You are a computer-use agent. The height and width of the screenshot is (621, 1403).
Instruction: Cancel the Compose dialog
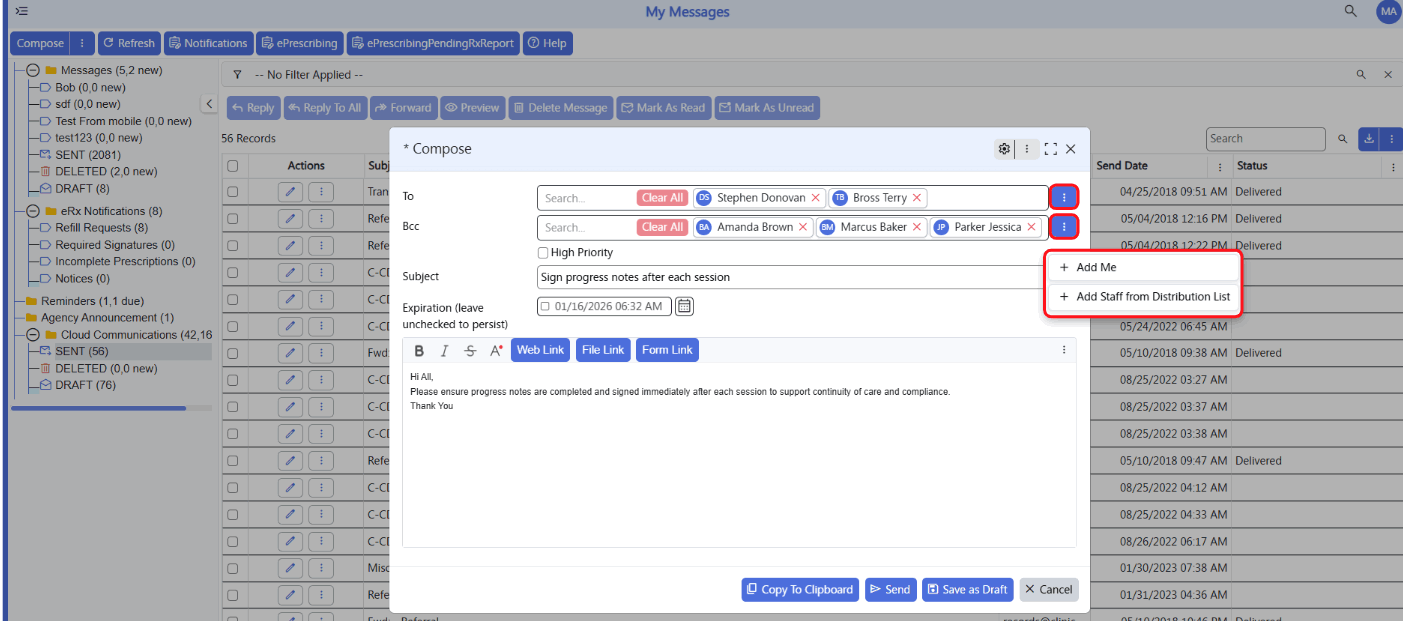click(1048, 589)
